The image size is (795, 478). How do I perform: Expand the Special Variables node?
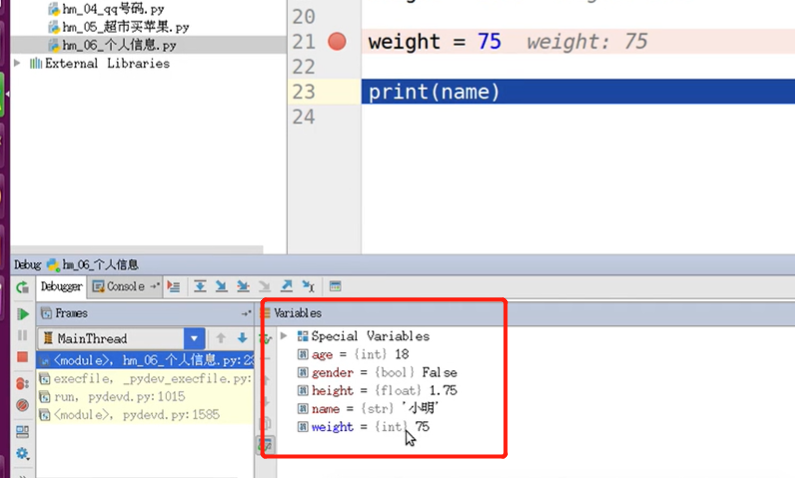tap(284, 336)
